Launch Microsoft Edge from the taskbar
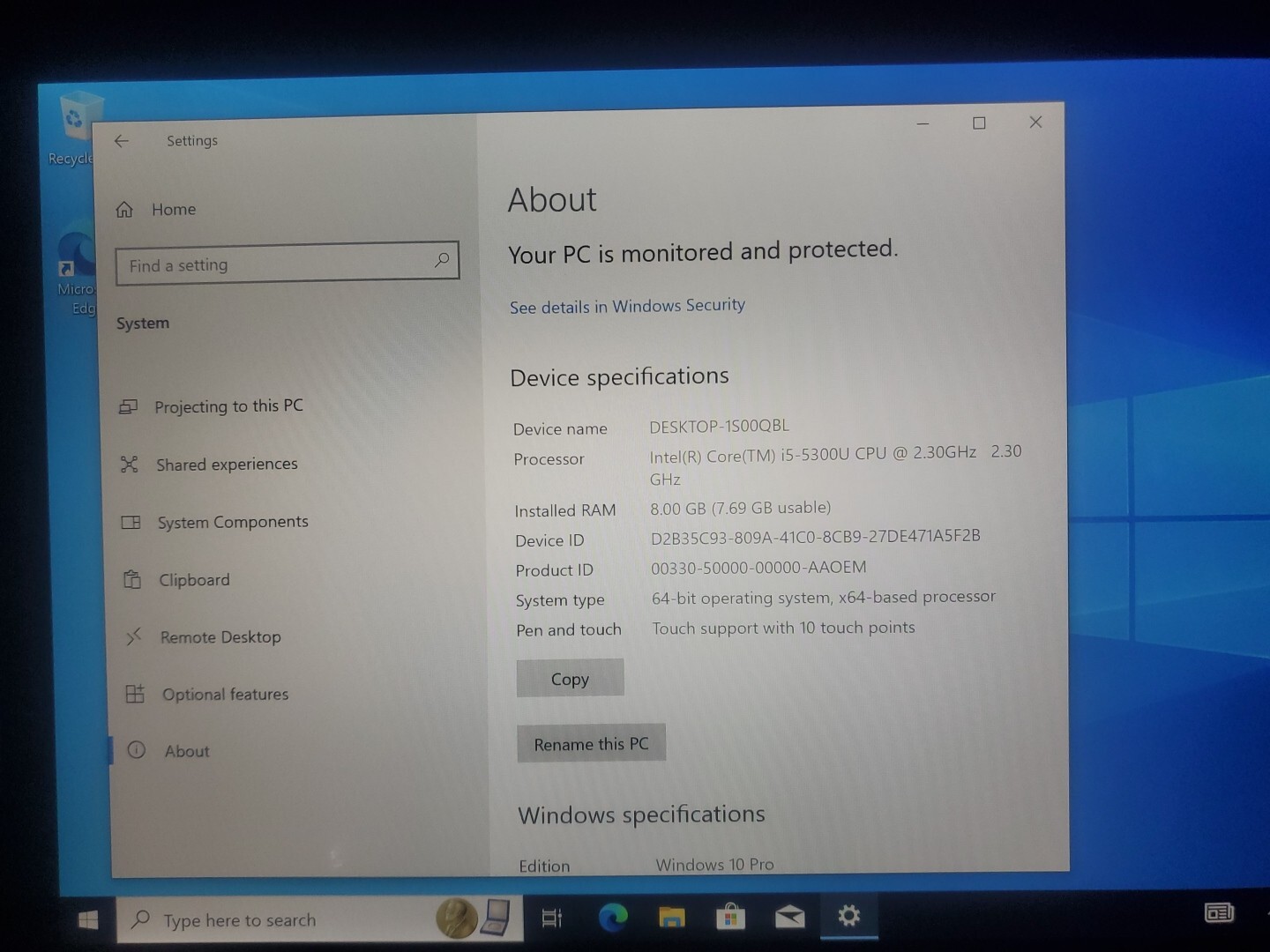 [613, 918]
